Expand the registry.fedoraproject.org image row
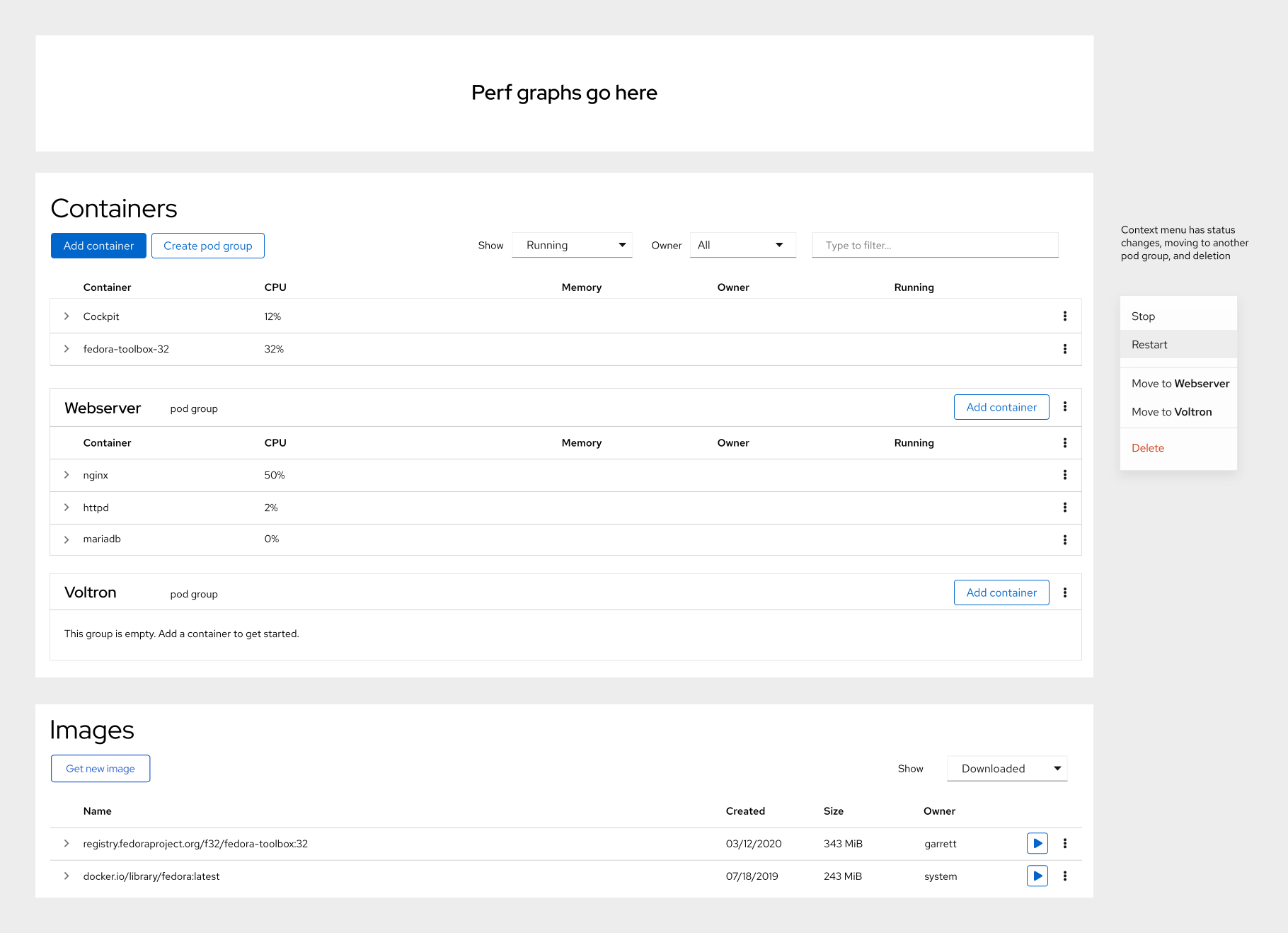Viewport: 1288px width, 933px height. click(x=67, y=843)
